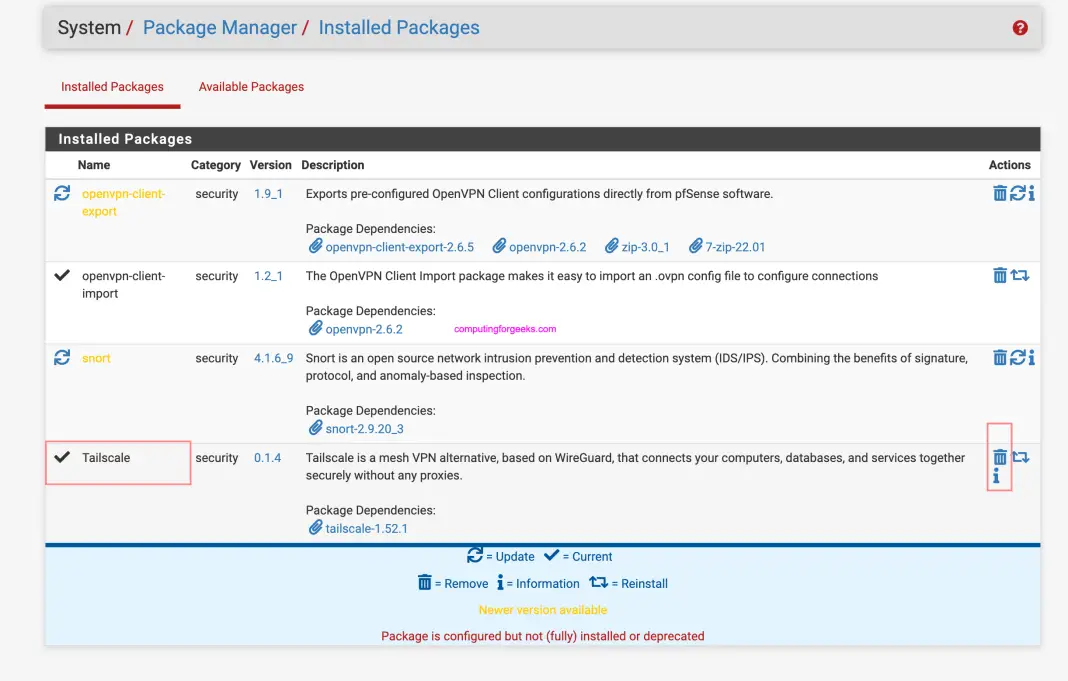Open the tailscale-1.52.1 dependency link
The image size is (1068, 681).
pos(367,528)
